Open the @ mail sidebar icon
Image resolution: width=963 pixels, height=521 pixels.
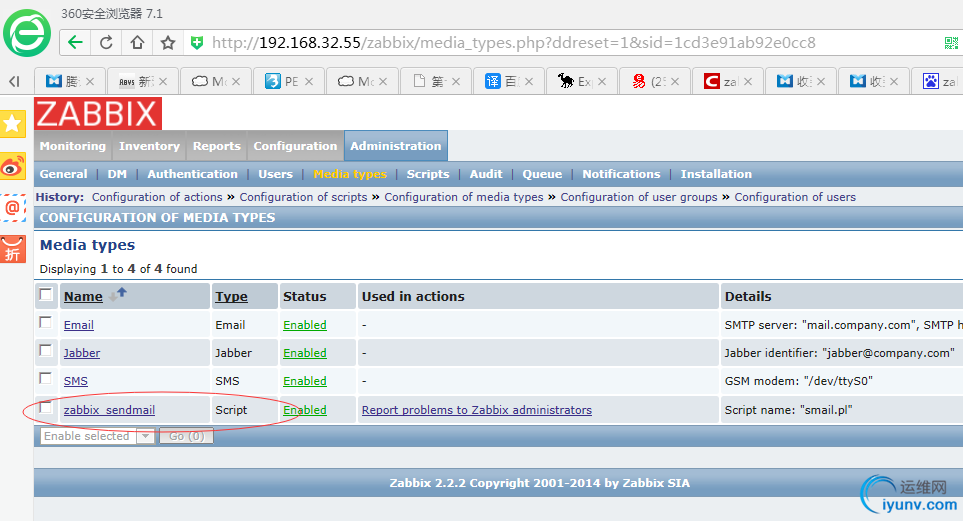(x=12, y=208)
